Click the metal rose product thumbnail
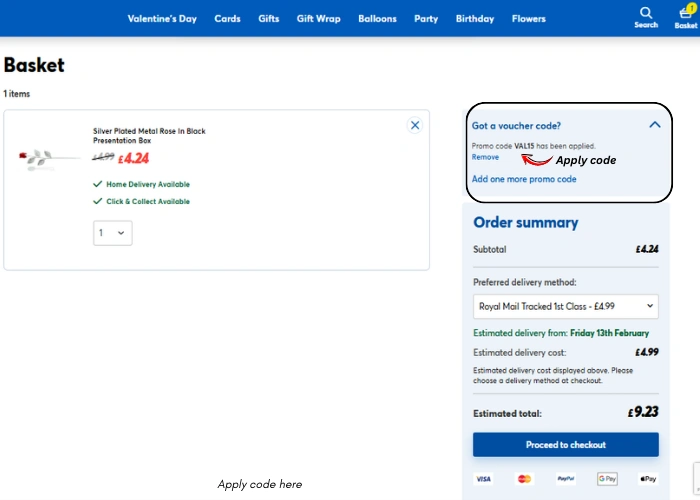 tap(48, 158)
